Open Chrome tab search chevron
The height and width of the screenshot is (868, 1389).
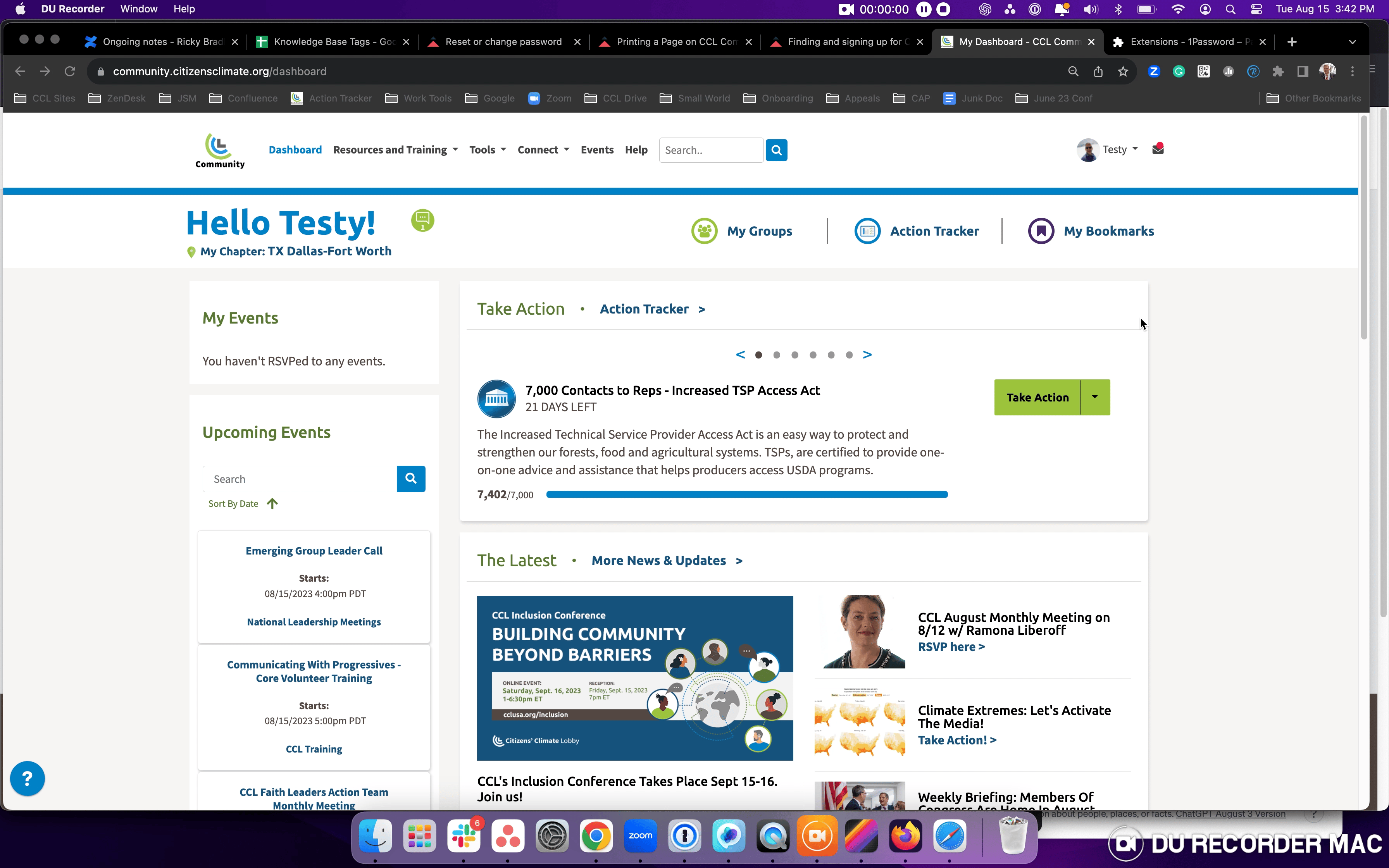[x=1352, y=42]
